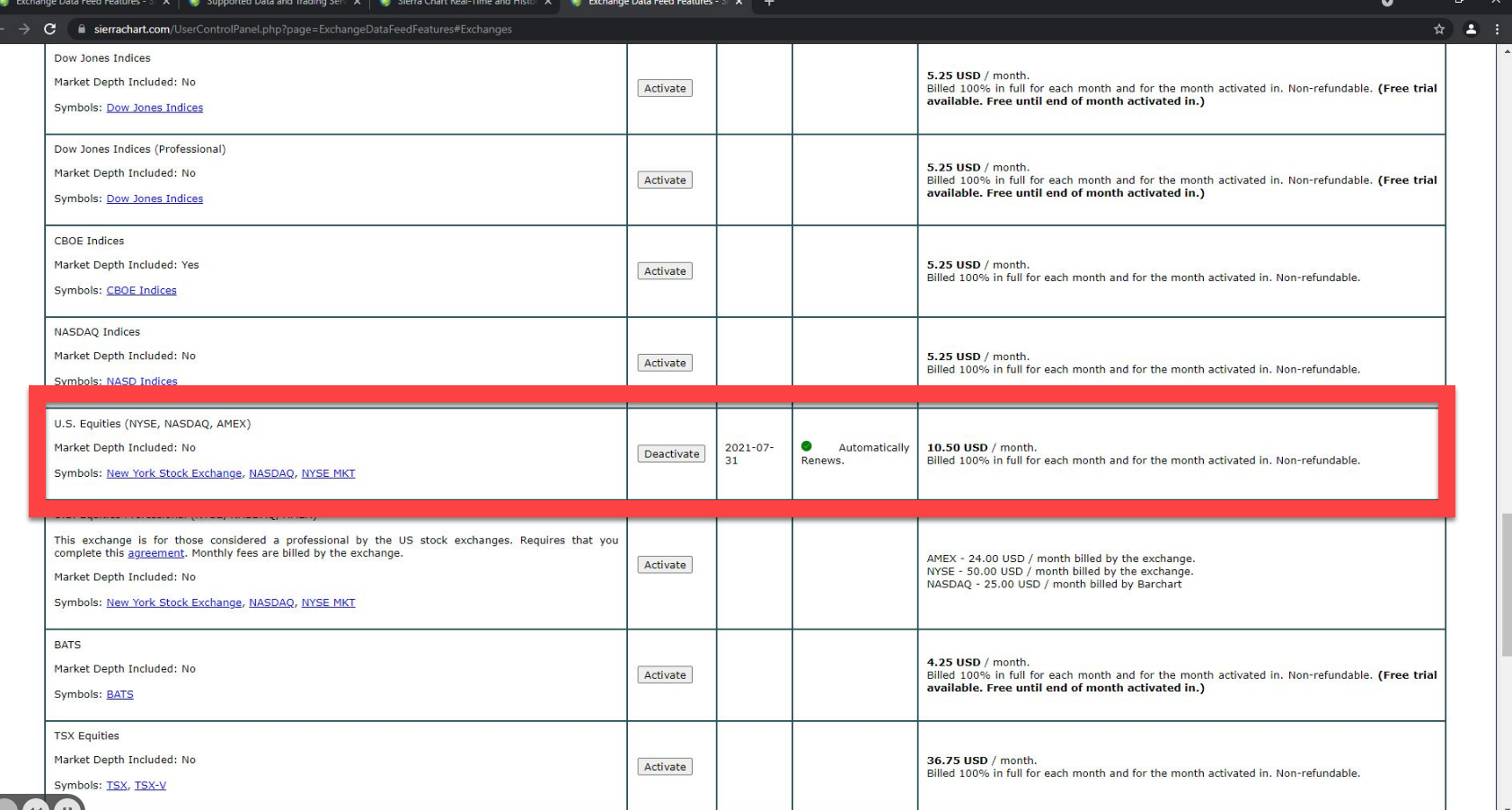Viewport: 1512px width, 810px height.
Task: Open the TSX-V symbols link
Action: tap(150, 786)
